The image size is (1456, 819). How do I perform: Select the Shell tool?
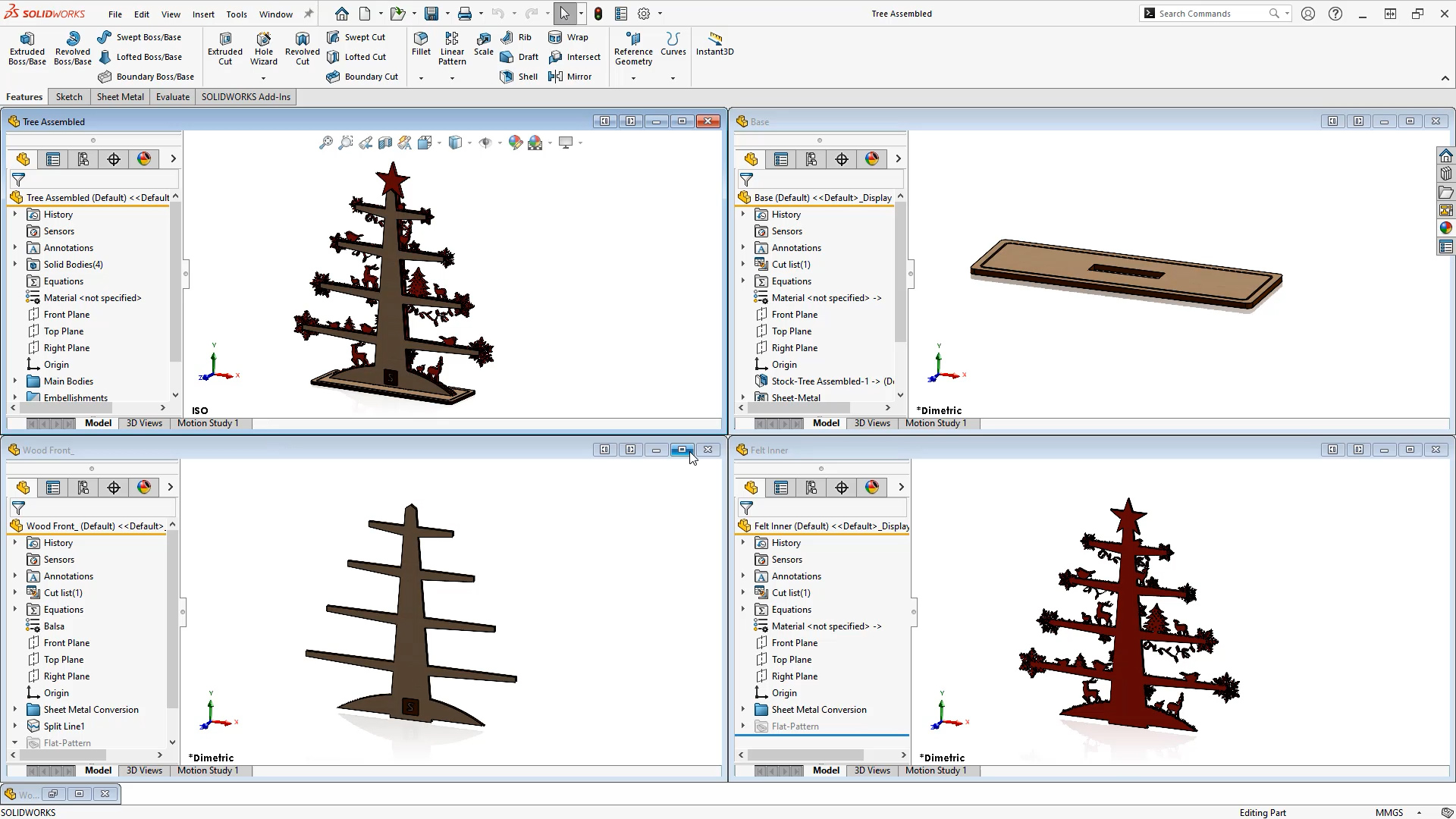pyautogui.click(x=519, y=76)
